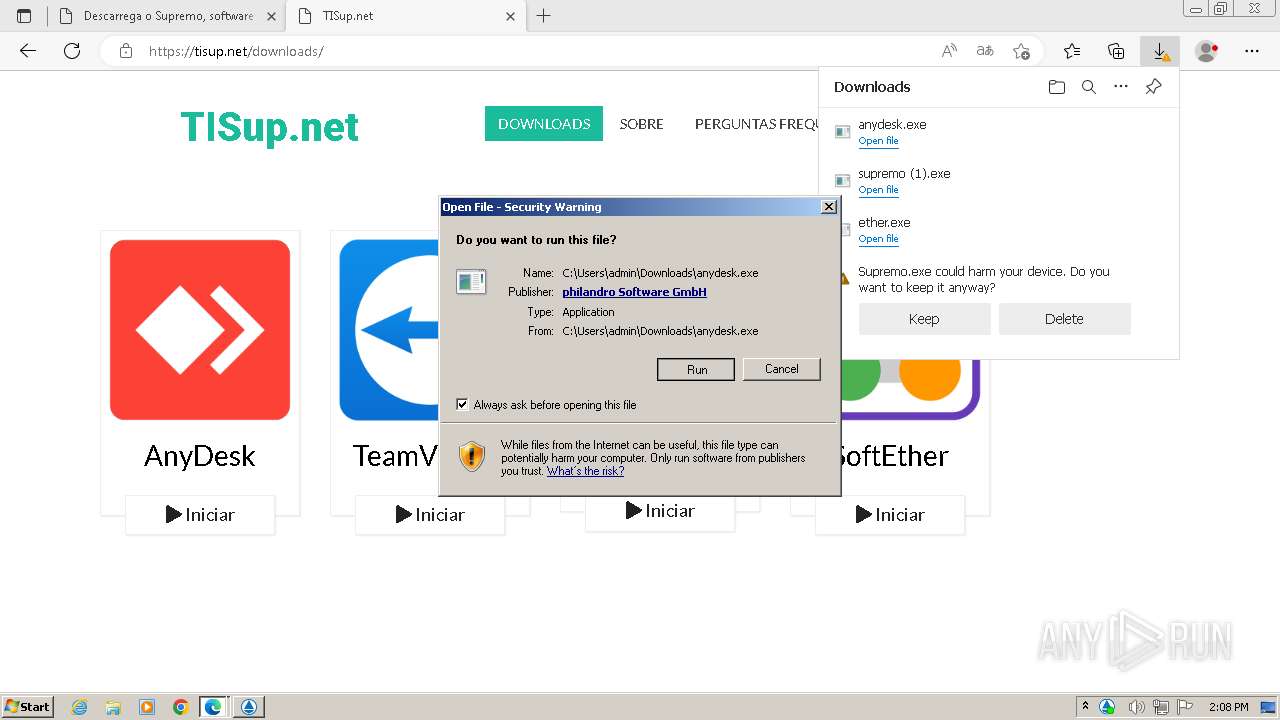The image size is (1280, 720).
Task: Open file link under ether.exe
Action: pos(878,239)
